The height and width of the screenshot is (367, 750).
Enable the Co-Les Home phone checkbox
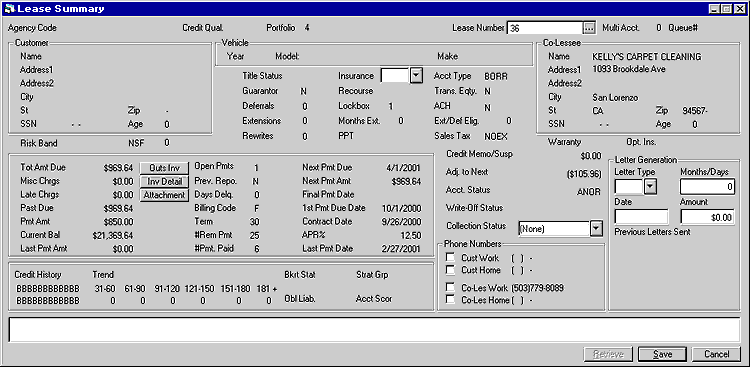click(x=450, y=300)
